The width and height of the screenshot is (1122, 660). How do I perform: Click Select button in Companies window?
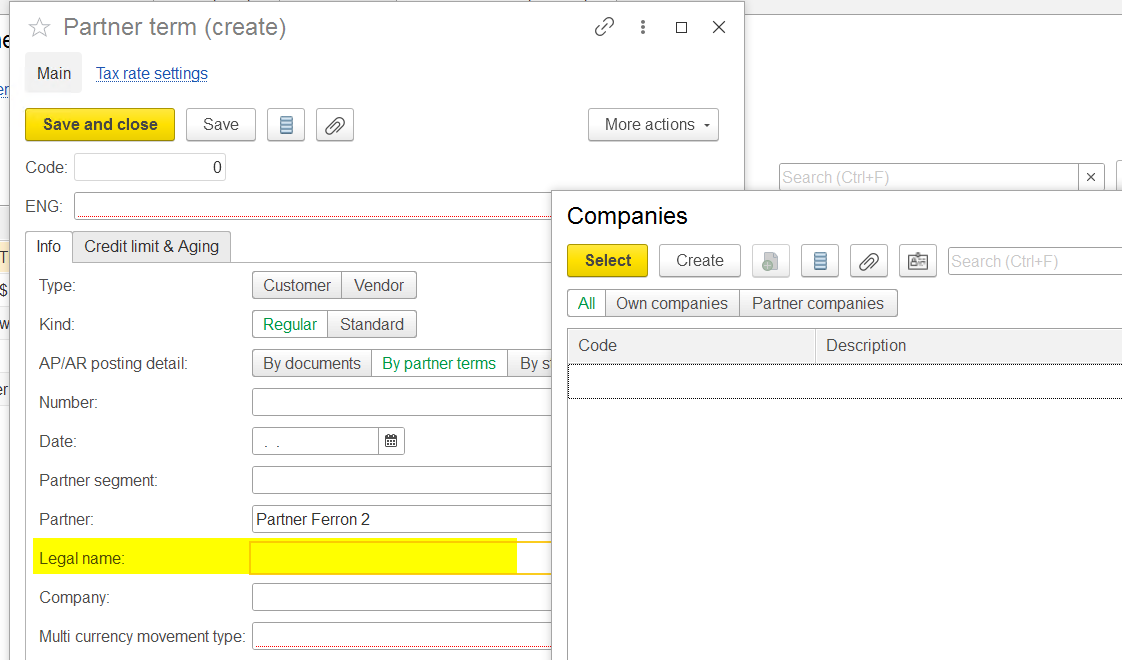coord(608,261)
